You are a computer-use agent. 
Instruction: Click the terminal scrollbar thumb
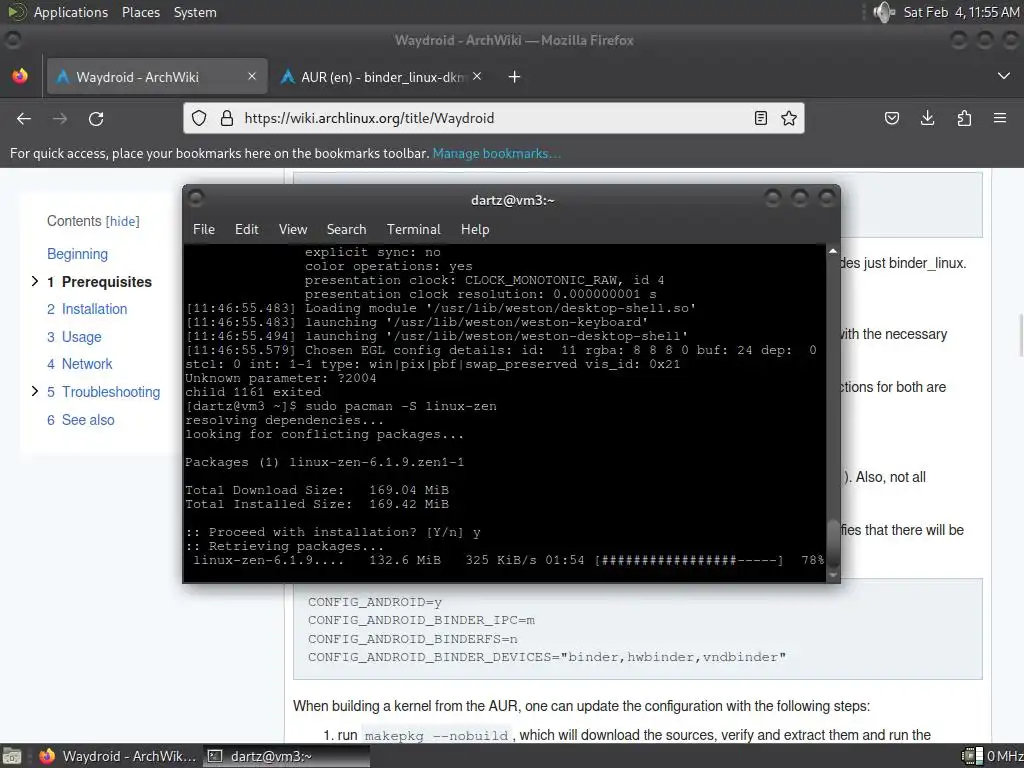833,543
